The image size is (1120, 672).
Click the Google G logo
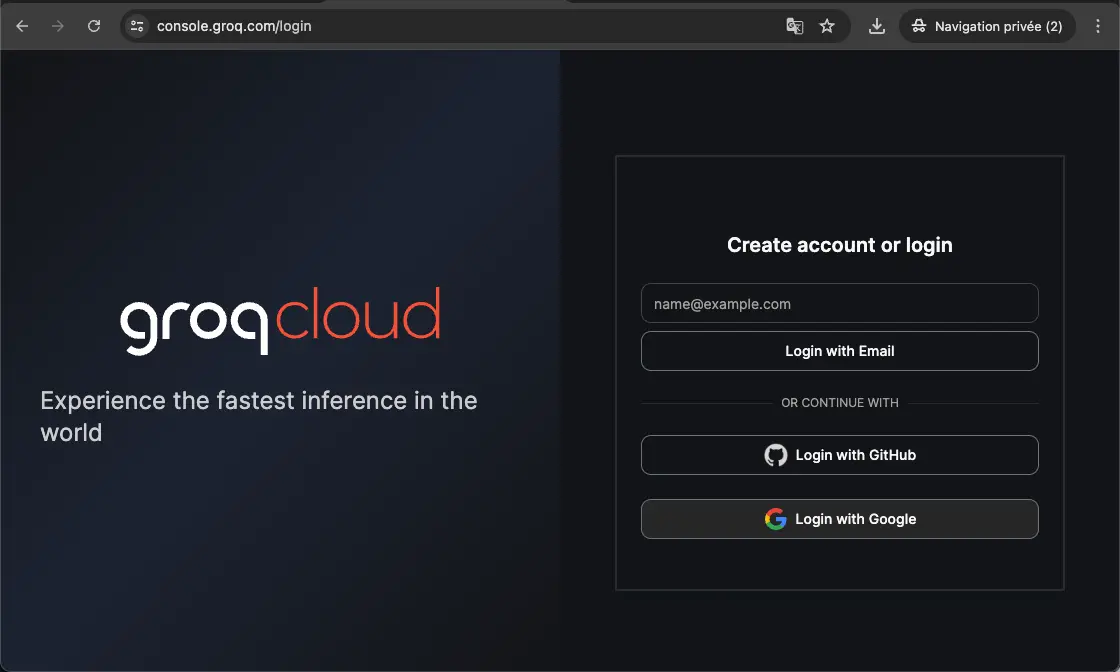tap(776, 519)
